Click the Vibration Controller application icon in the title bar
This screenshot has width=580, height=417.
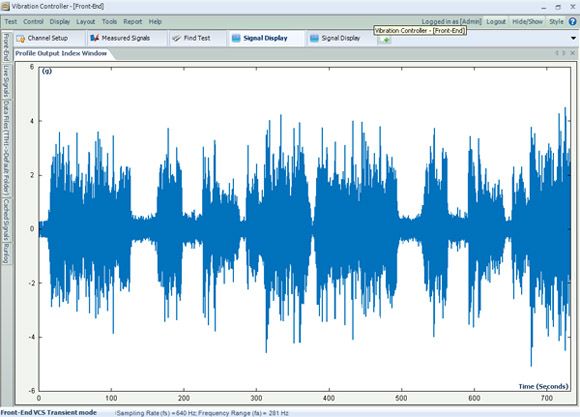(x=5, y=6)
